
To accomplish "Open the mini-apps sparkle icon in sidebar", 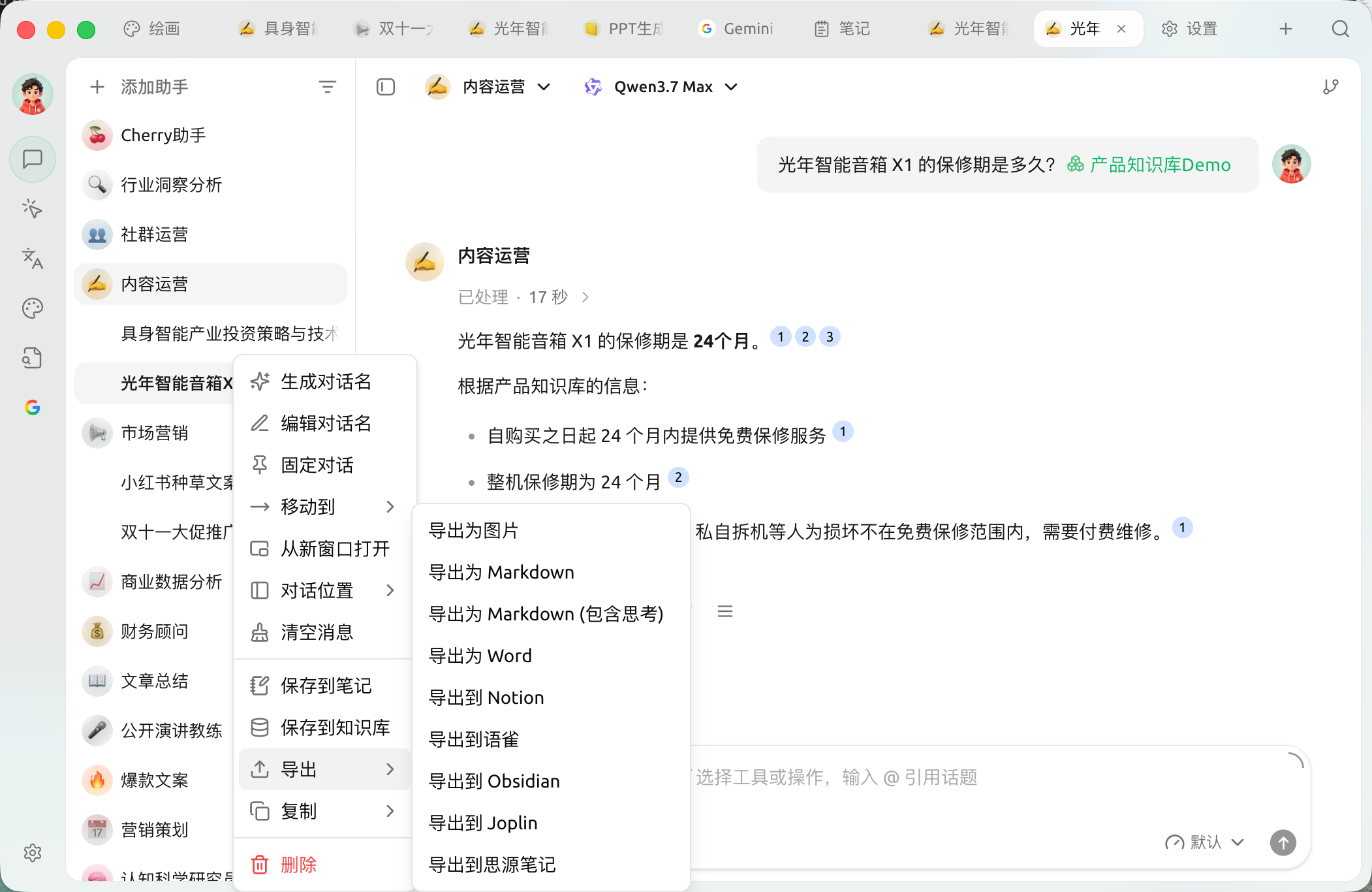I will pos(33,209).
